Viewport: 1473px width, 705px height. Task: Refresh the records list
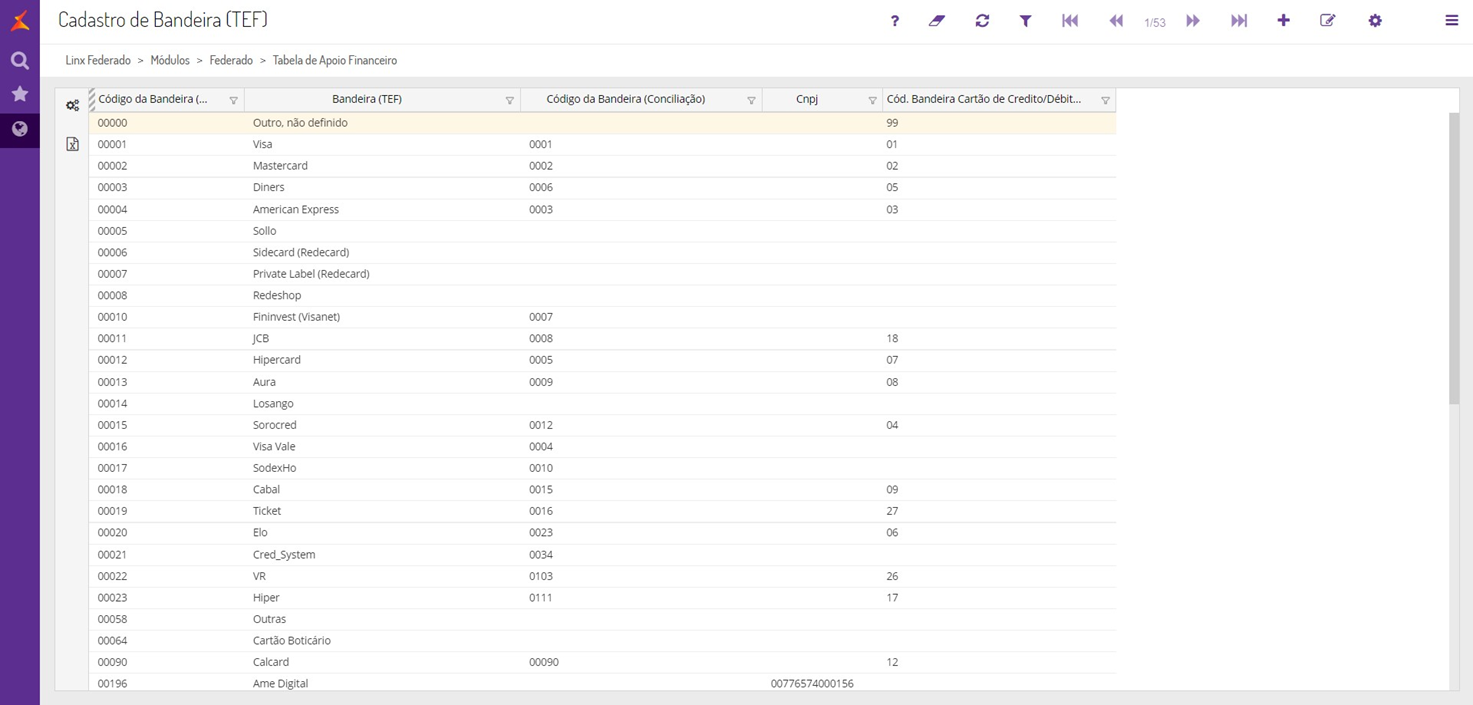point(982,21)
